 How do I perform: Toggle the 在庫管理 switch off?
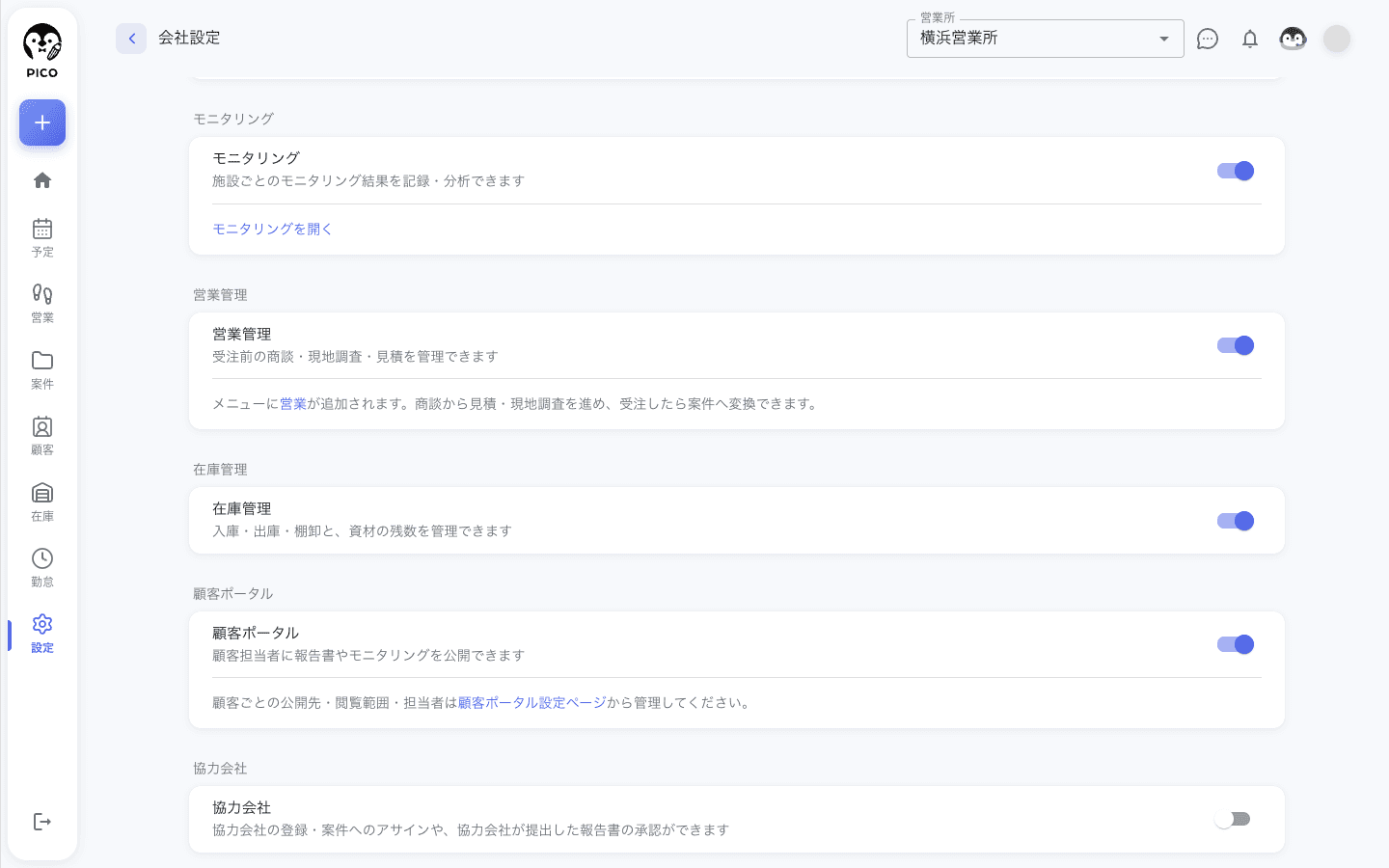[1235, 521]
